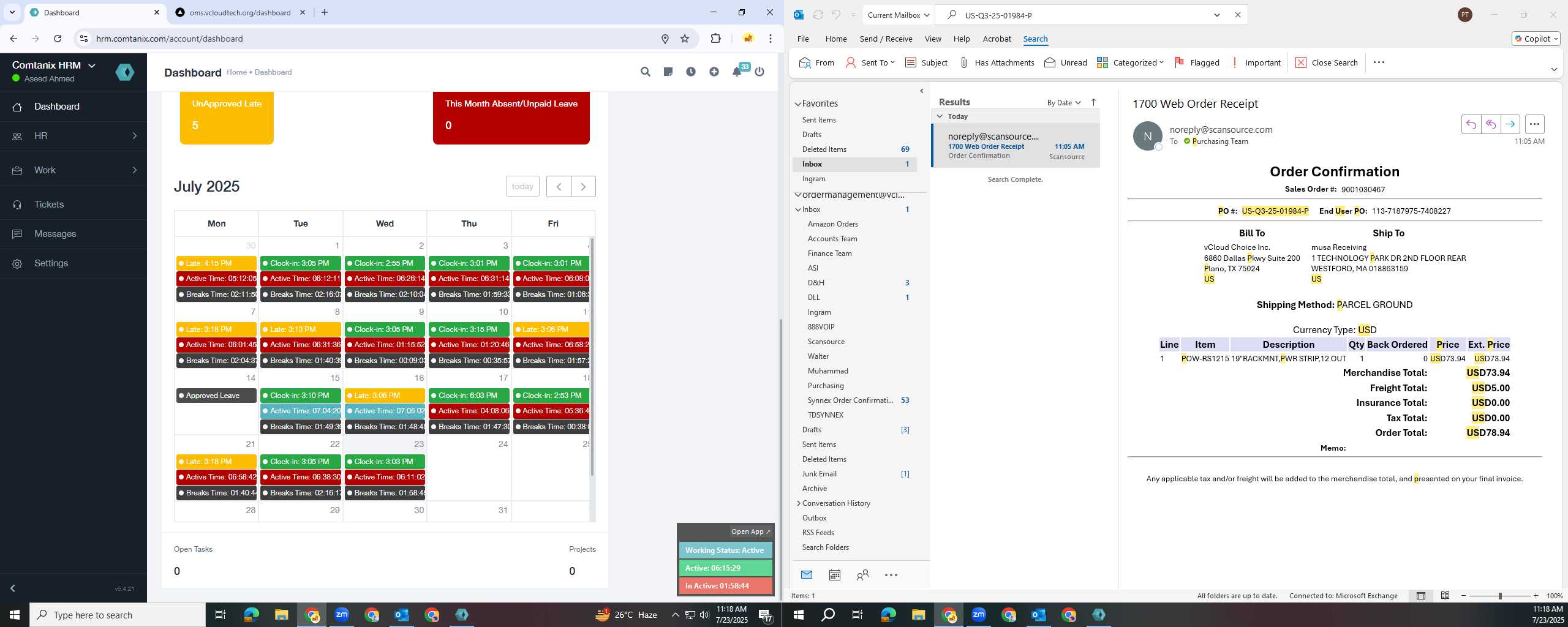This screenshot has width=1568, height=627.
Task: Open Current Mailbox scope dropdown
Action: point(899,15)
